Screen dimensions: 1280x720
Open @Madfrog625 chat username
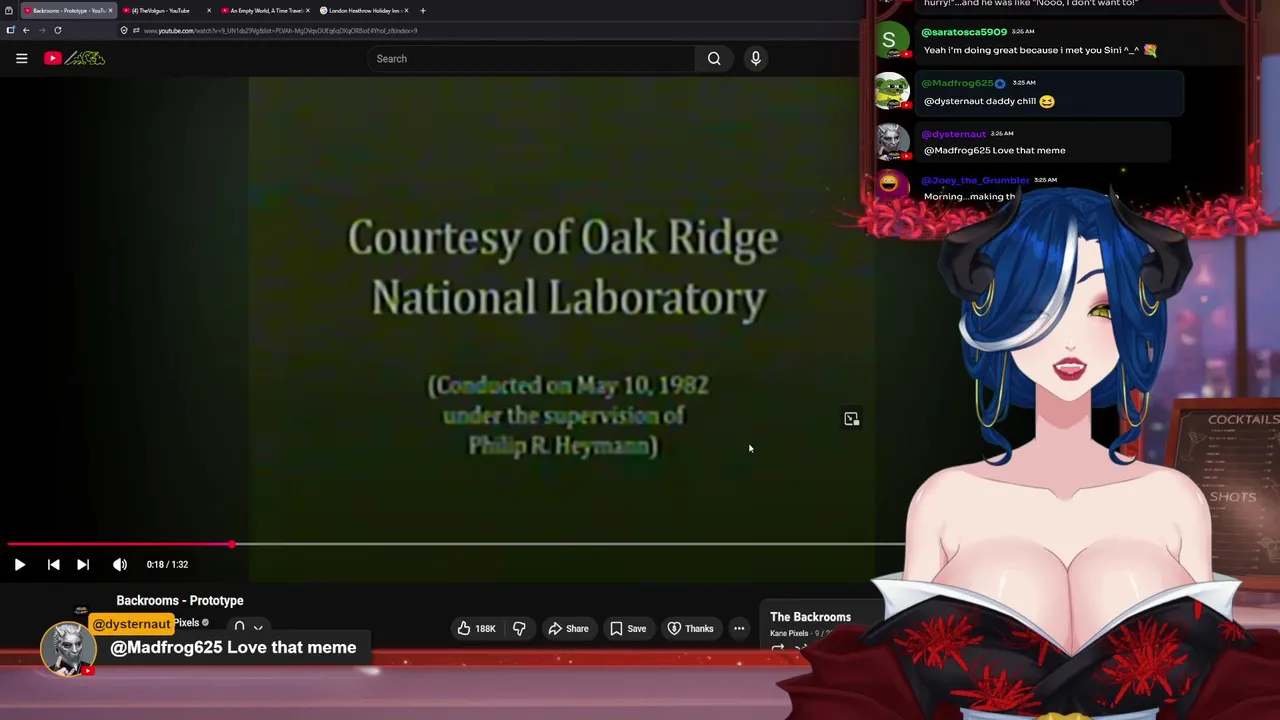point(957,83)
